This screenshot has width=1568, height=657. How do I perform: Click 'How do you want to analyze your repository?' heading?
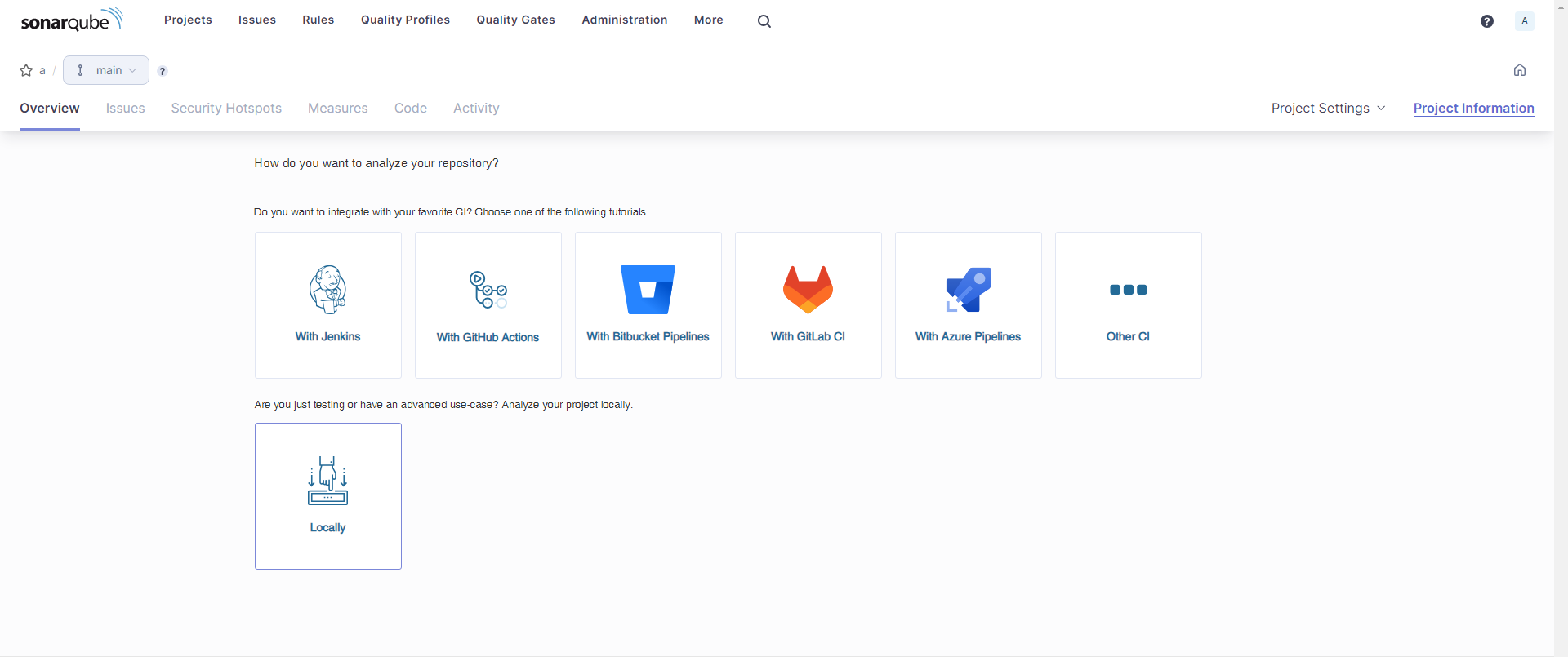click(x=376, y=163)
